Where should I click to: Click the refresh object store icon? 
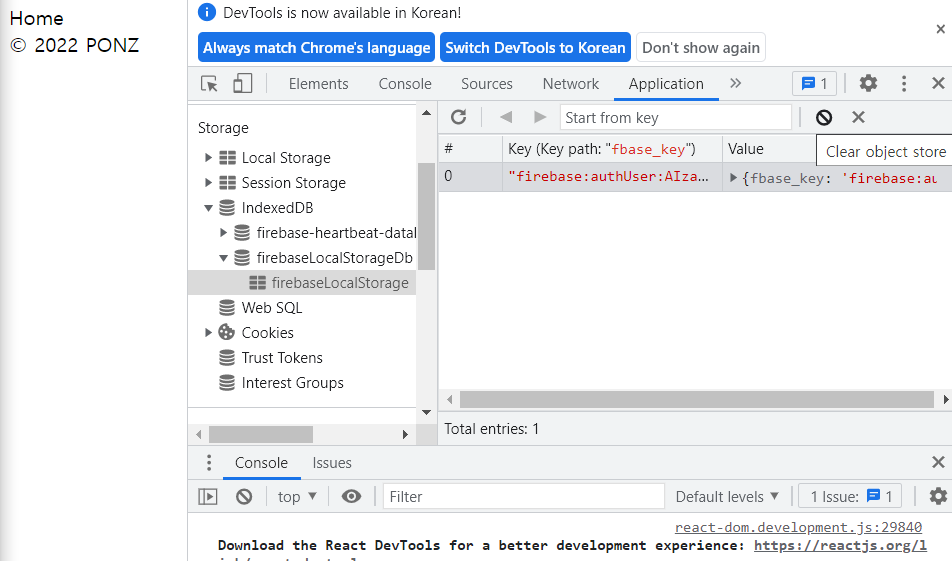(x=458, y=117)
